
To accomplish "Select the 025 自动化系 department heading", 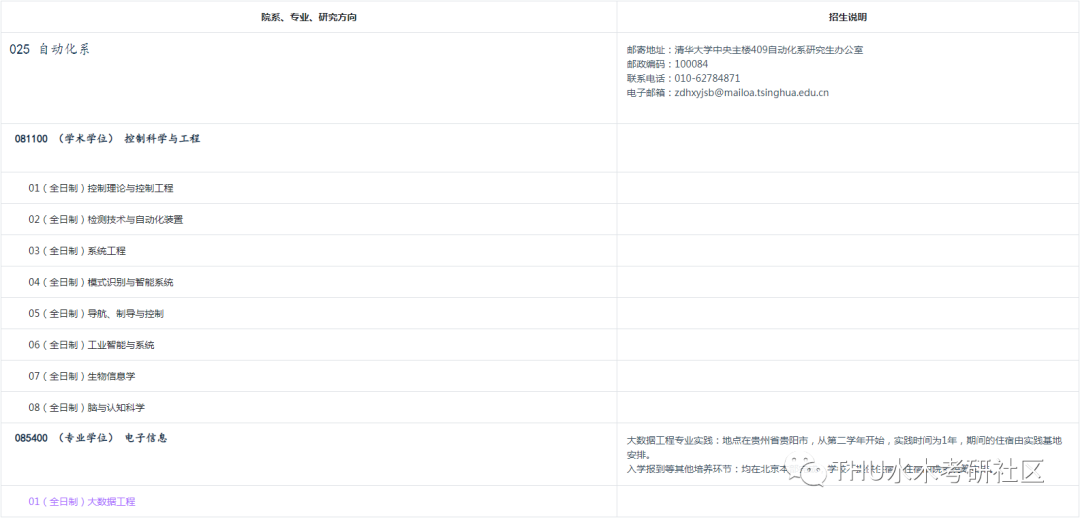I will (50, 49).
